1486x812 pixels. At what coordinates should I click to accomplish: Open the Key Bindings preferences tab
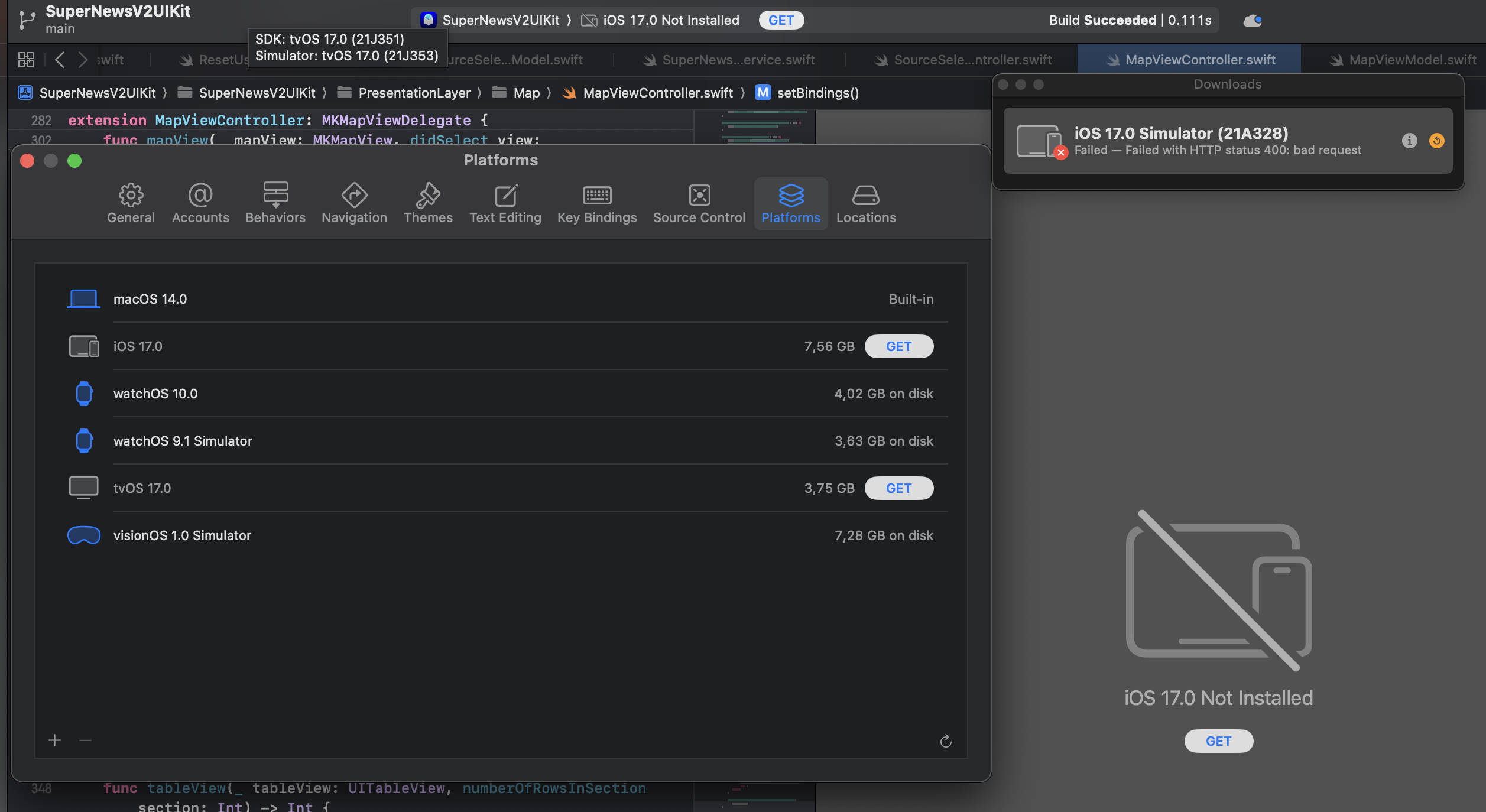pos(597,203)
